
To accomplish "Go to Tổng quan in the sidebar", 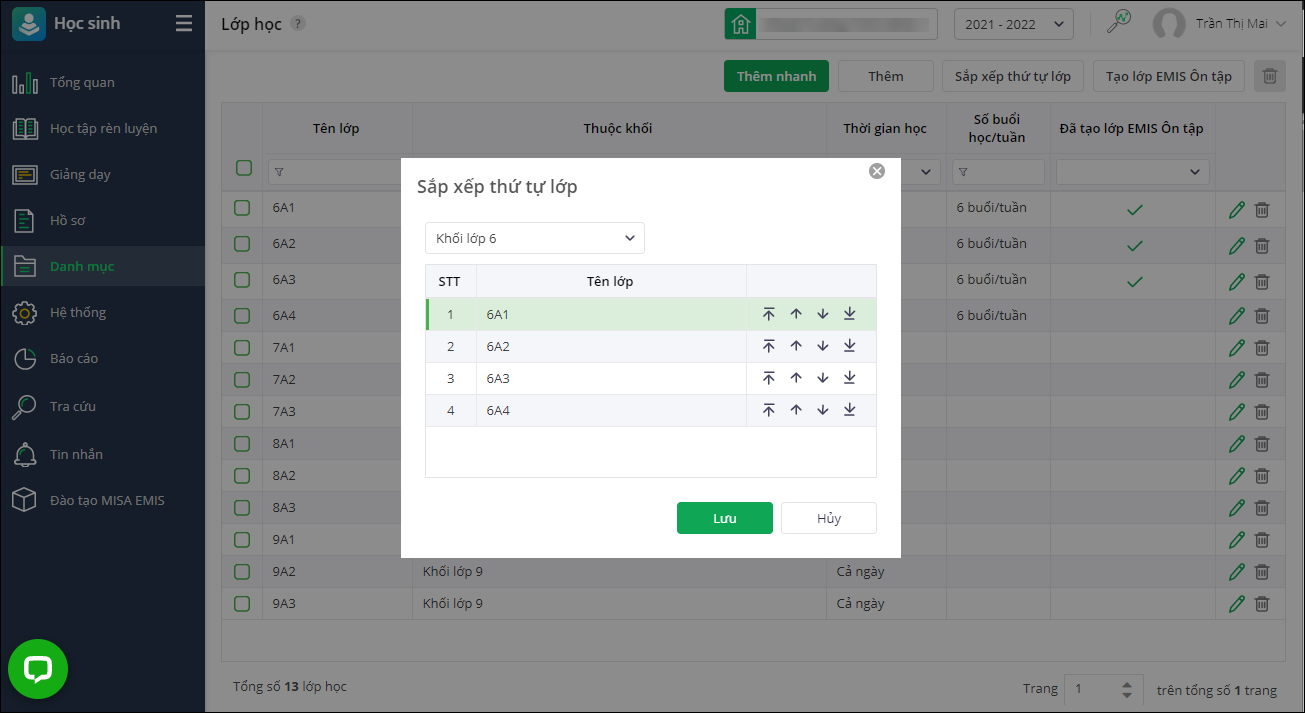I will coord(82,83).
